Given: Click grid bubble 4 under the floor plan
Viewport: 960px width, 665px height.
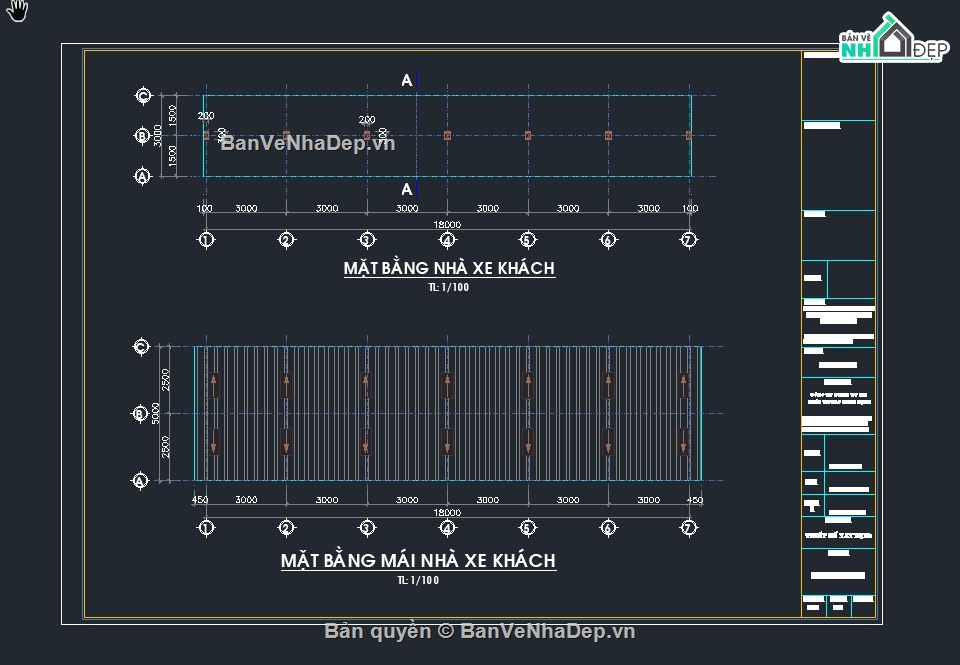Looking at the screenshot, I should (447, 239).
